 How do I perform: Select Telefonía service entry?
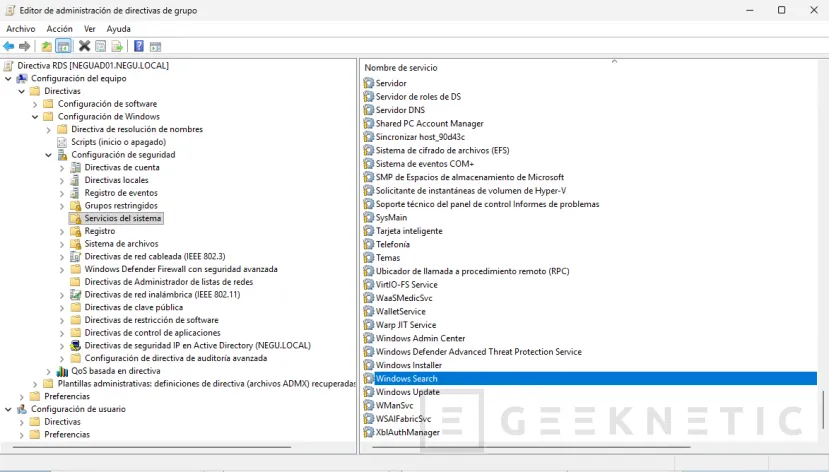click(x=392, y=244)
